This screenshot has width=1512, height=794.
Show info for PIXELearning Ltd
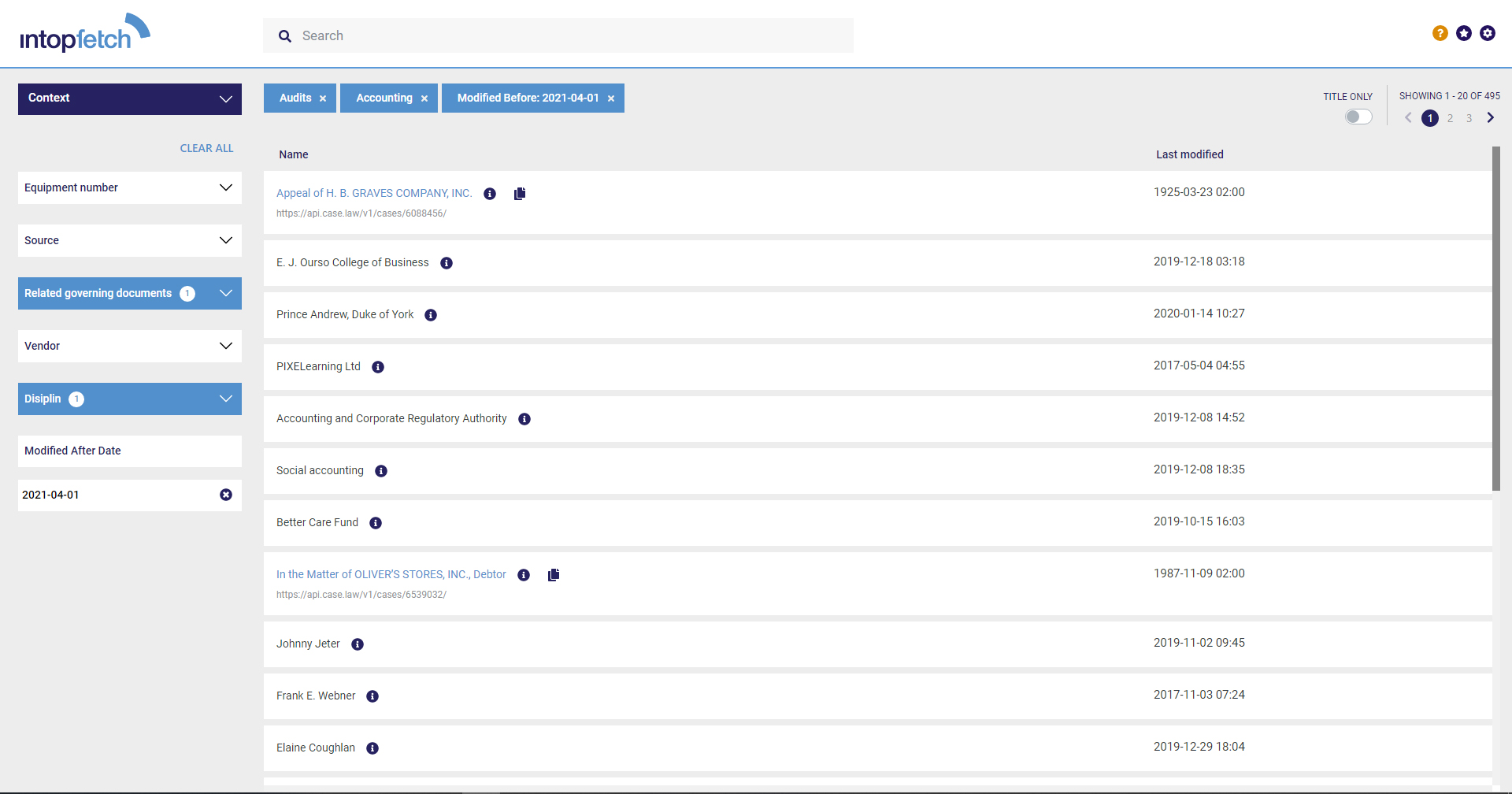pos(378,367)
